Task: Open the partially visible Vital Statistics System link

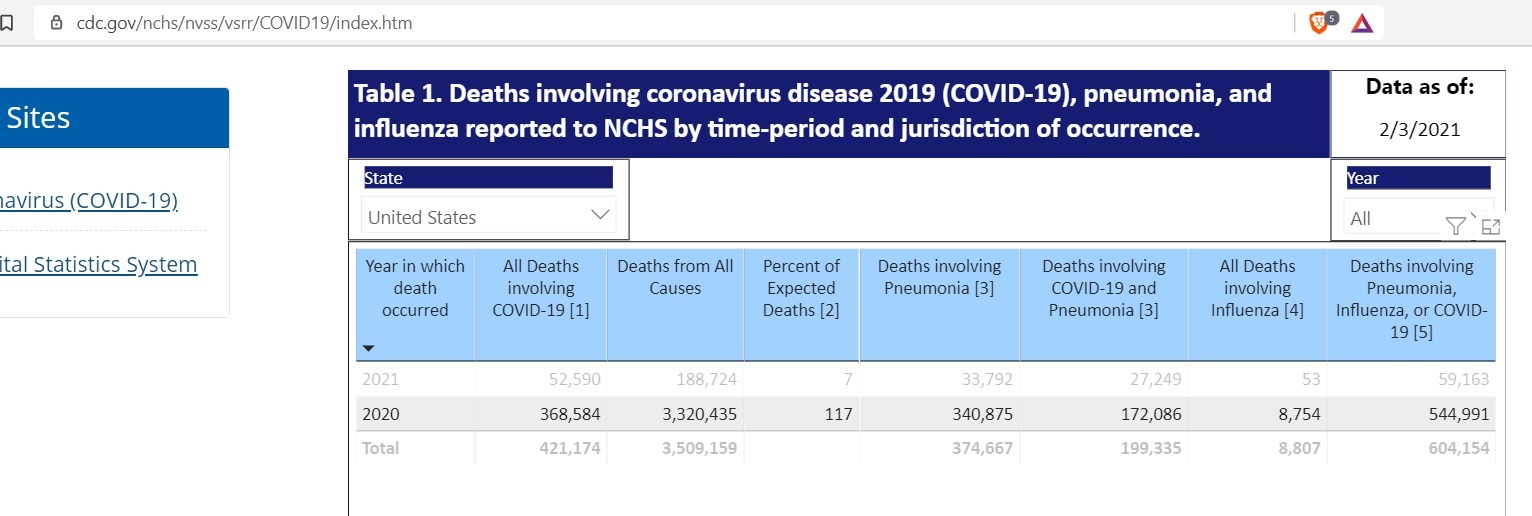Action: tap(98, 265)
